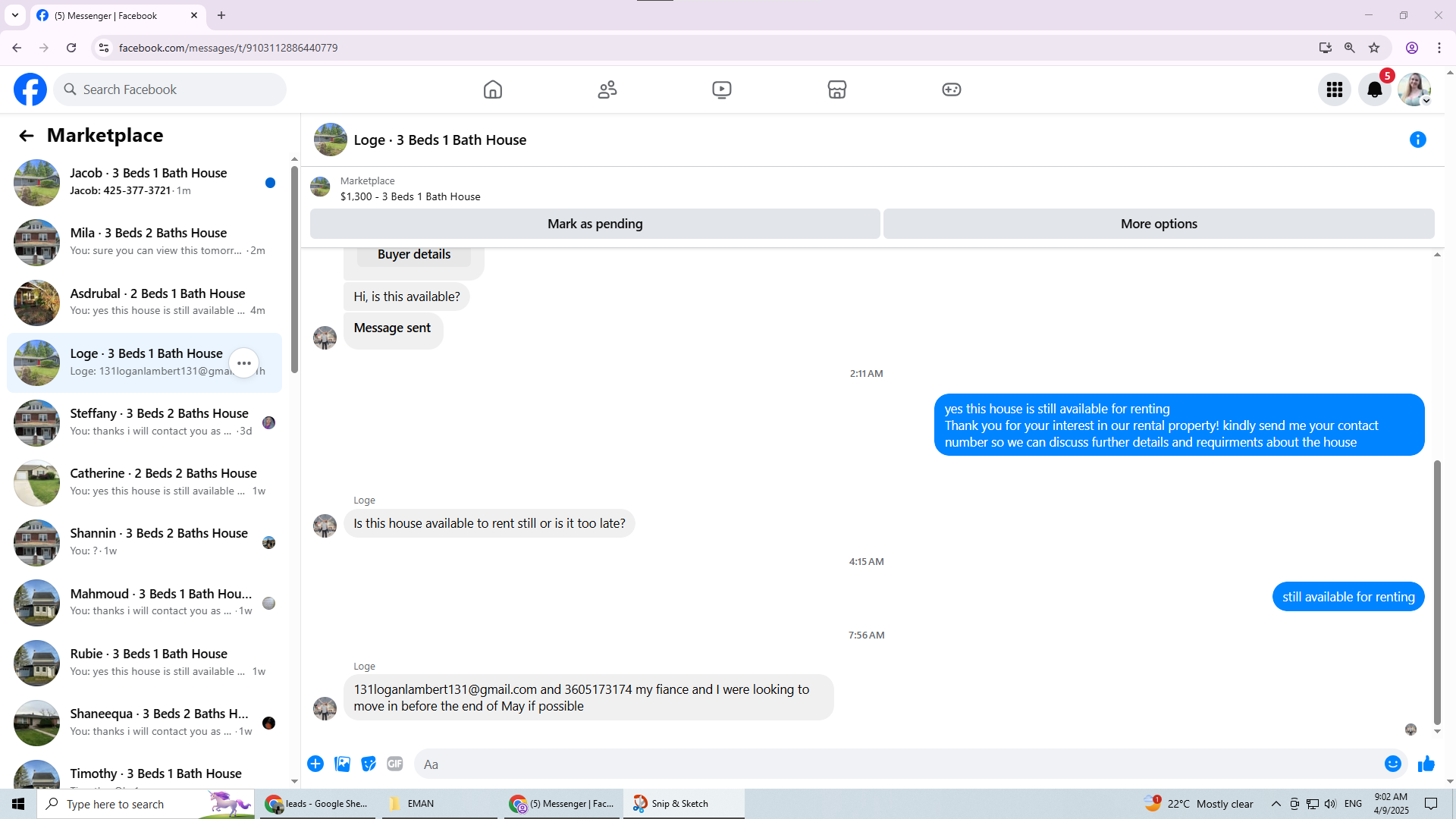
Task: Open the Windows notification center icon
Action: pos(1432,804)
